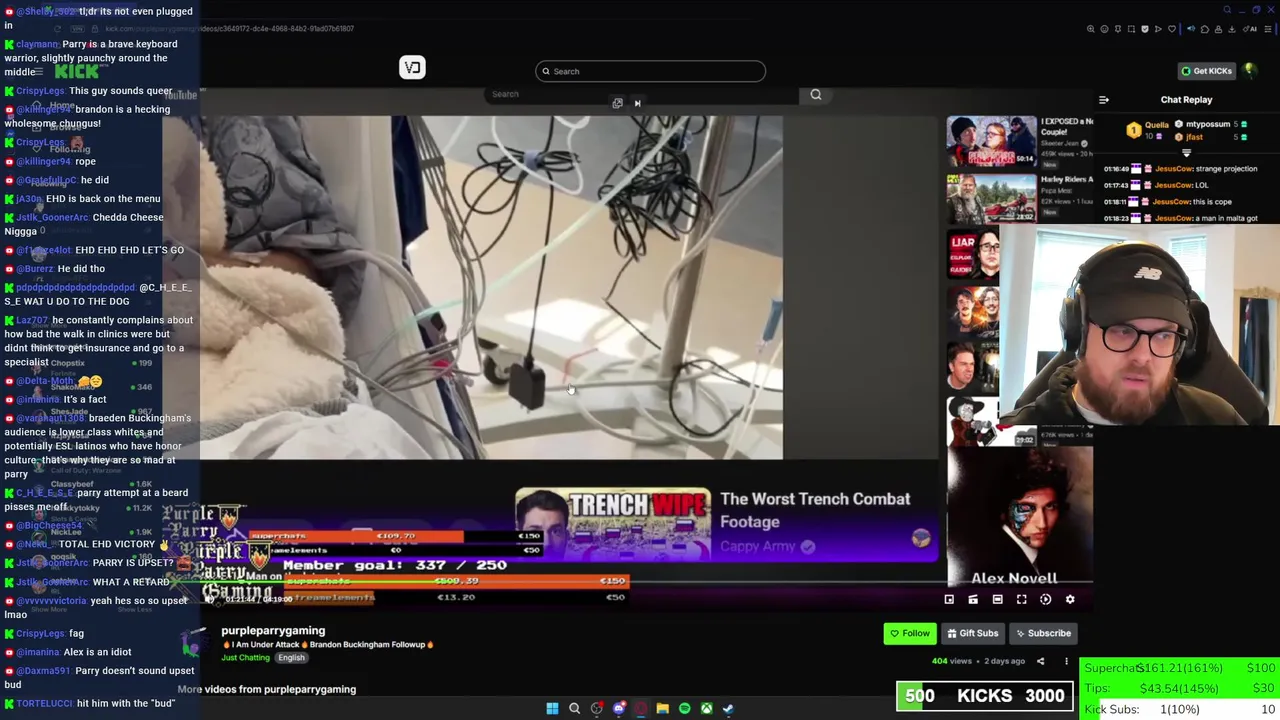Open Discord from the taskbar
Screen dimensions: 1280x720
pyautogui.click(x=619, y=708)
